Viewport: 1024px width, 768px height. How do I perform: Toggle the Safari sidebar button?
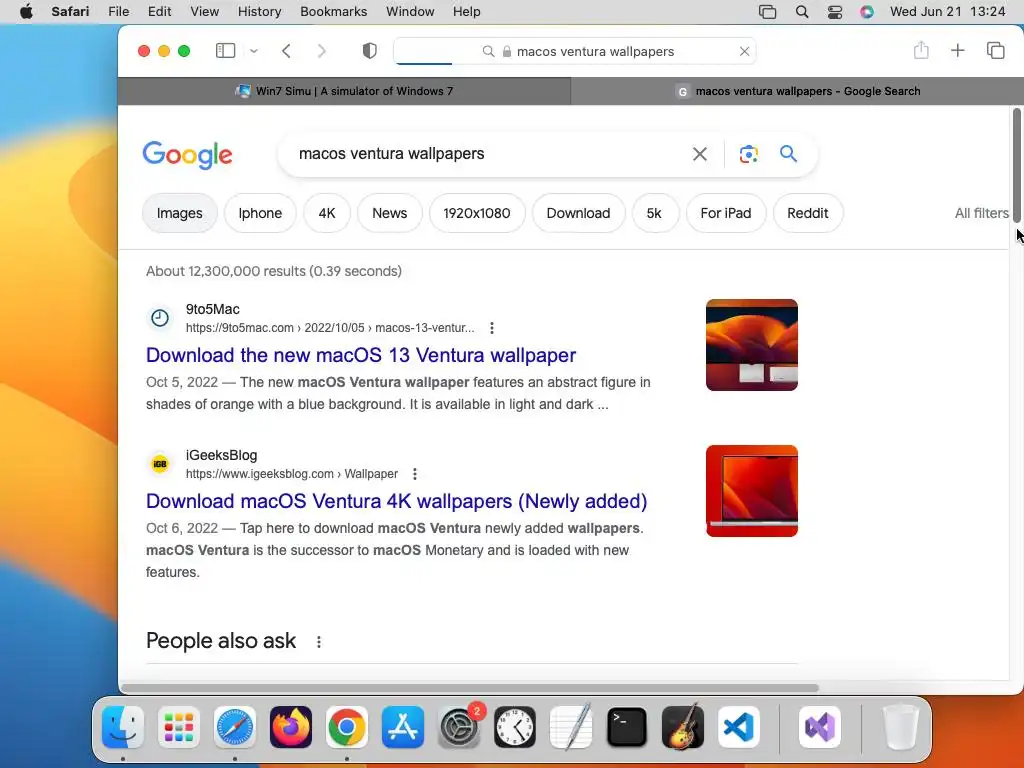tap(225, 51)
